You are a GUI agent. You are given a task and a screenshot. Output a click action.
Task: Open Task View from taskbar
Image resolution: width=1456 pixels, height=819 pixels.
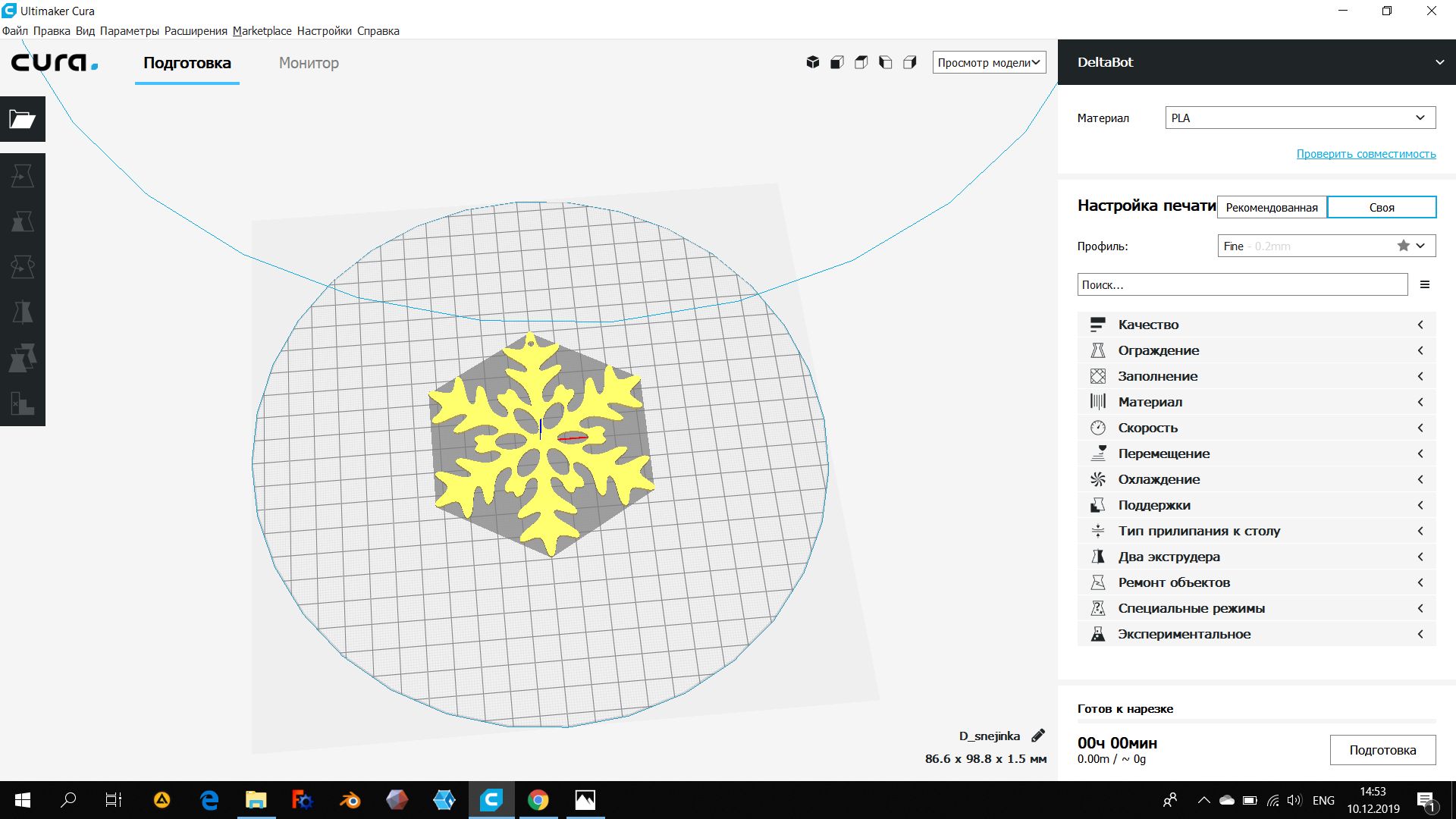(114, 800)
